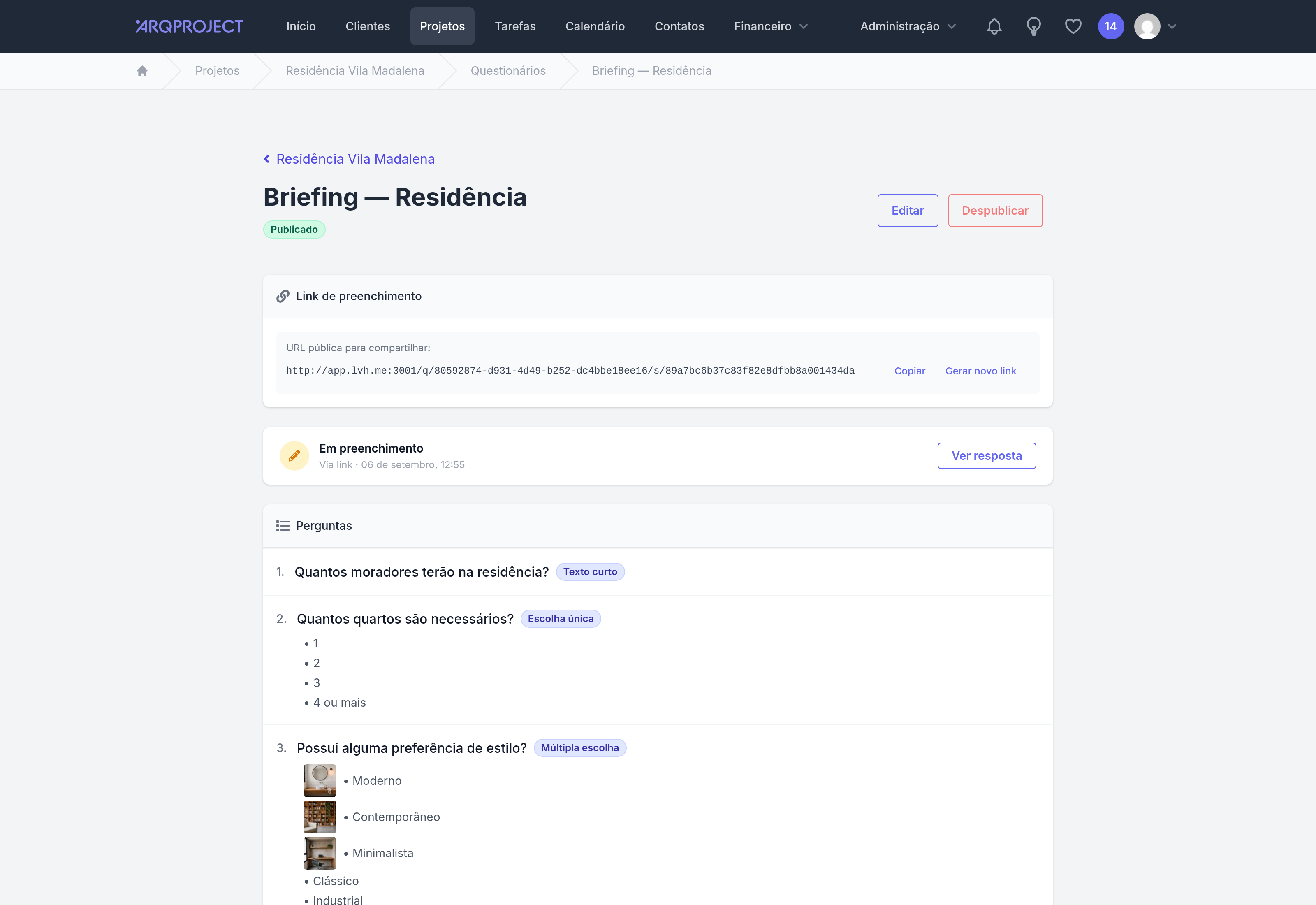Click question Quantos quartos são necessários?
Screen dimensions: 1316x905
coord(405,619)
